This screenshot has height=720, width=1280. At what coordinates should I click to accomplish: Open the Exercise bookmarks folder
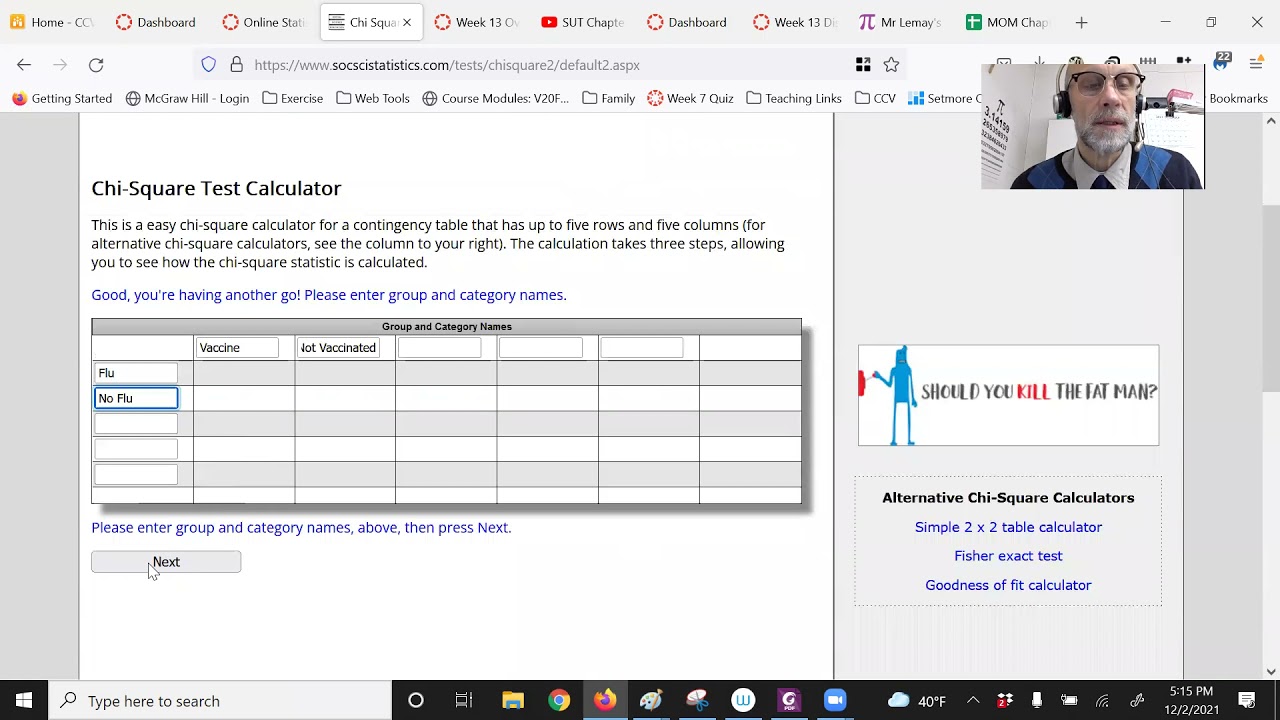tap(292, 98)
